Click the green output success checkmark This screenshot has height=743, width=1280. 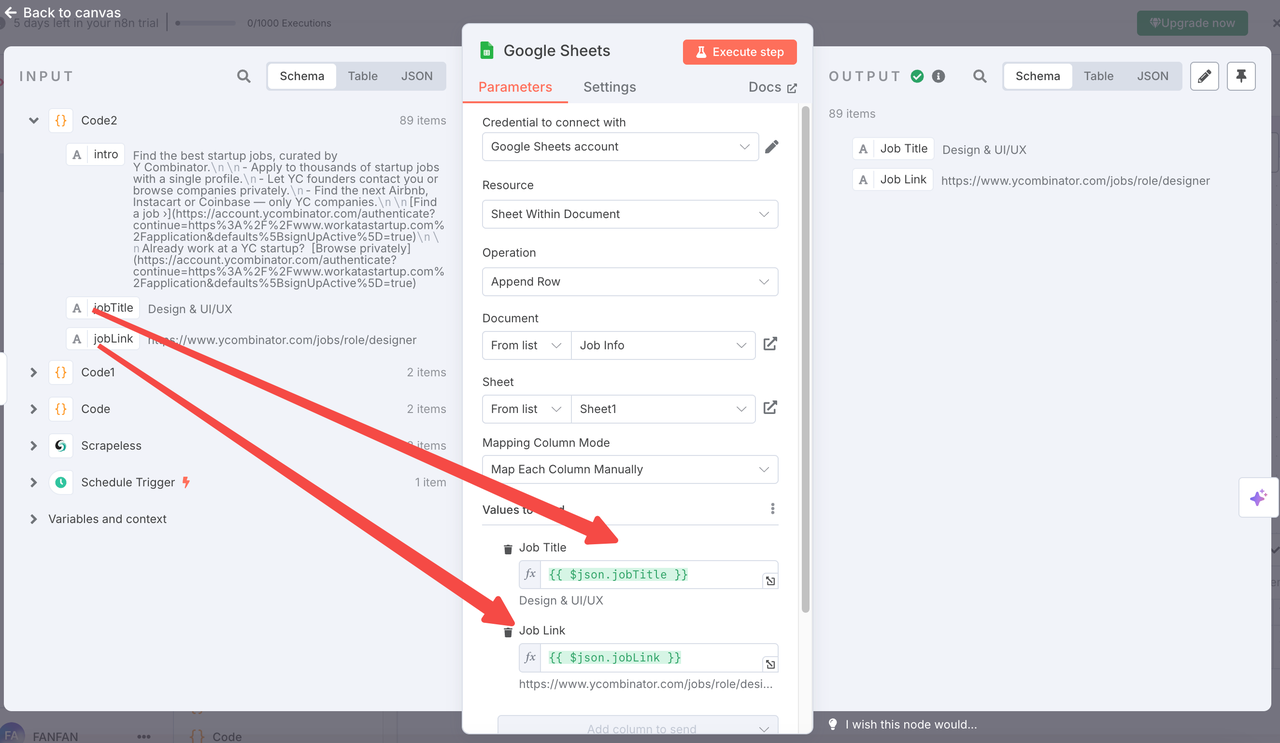918,76
